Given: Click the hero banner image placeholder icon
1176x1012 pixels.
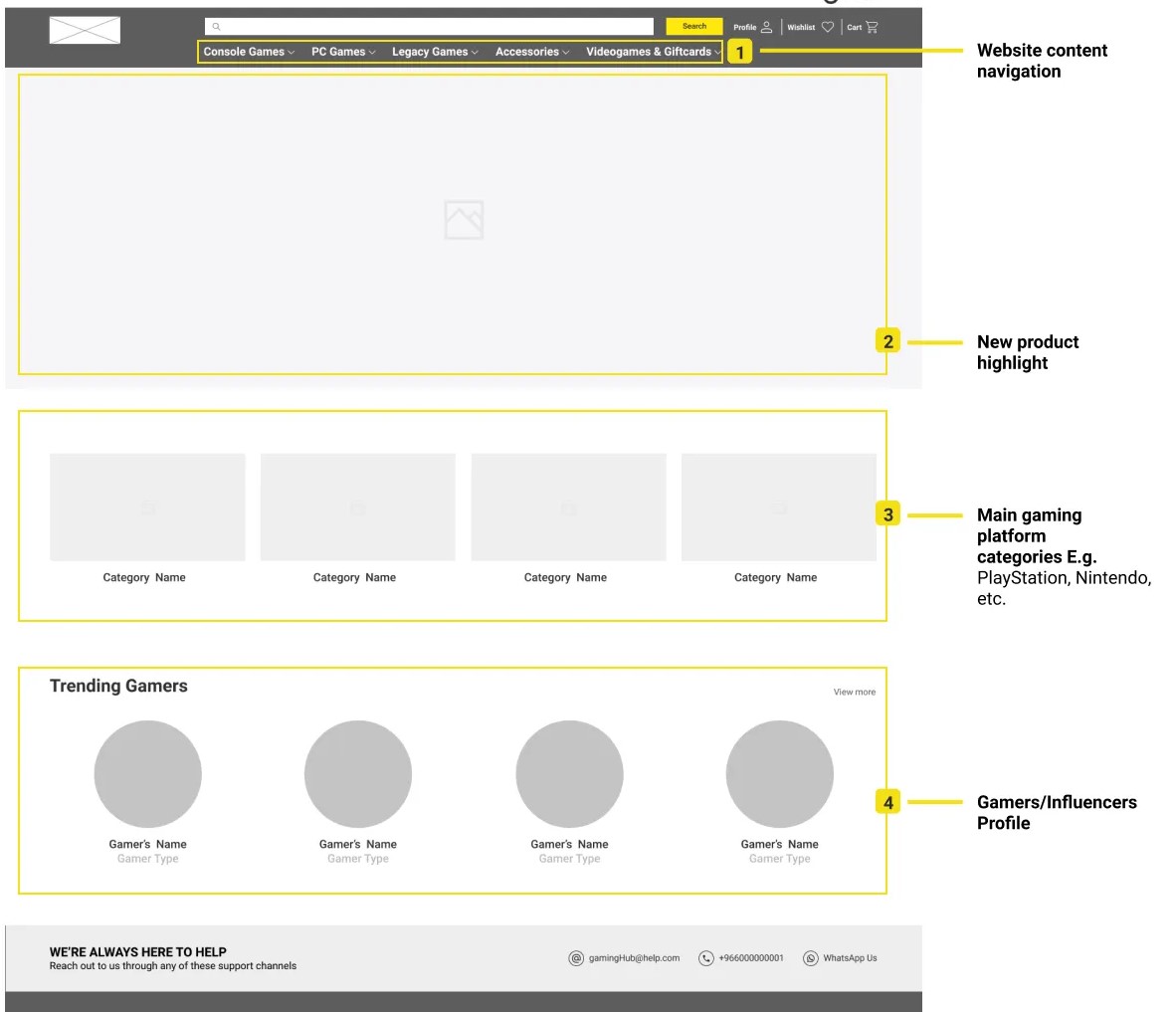Looking at the screenshot, I should click(464, 220).
